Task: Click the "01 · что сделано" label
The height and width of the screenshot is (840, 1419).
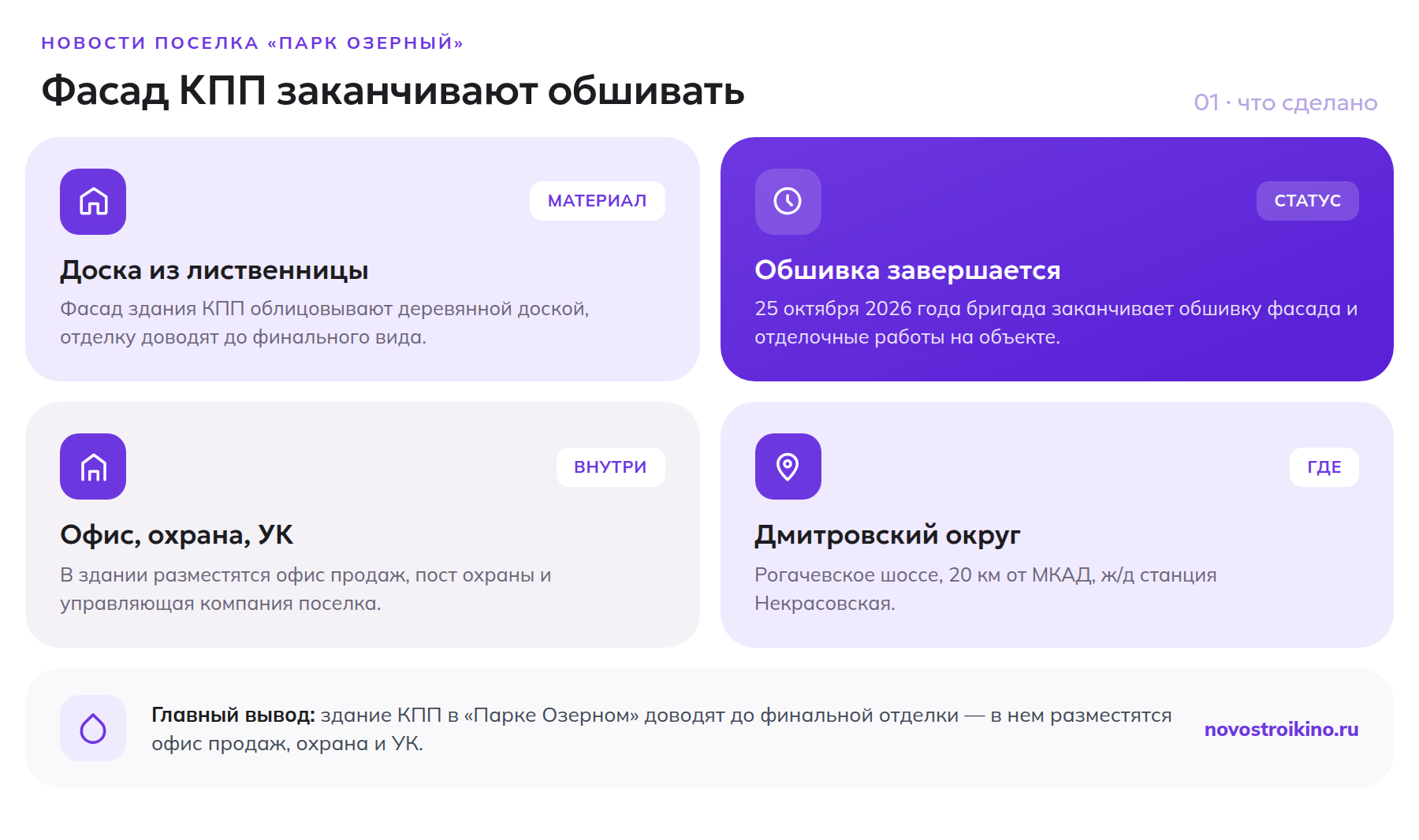Action: [1286, 102]
